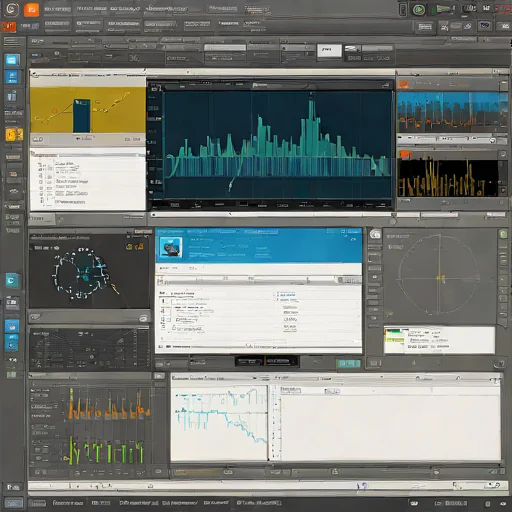The width and height of the screenshot is (512, 512).
Task: Click the orange lock icons on dark circle panel
Action: (x=135, y=247)
